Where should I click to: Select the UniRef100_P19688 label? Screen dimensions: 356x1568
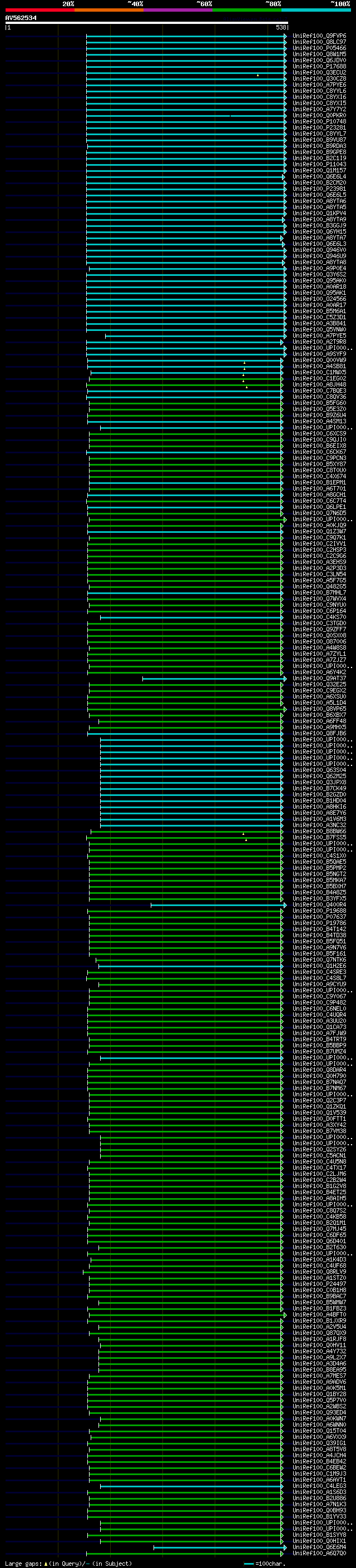[319, 911]
